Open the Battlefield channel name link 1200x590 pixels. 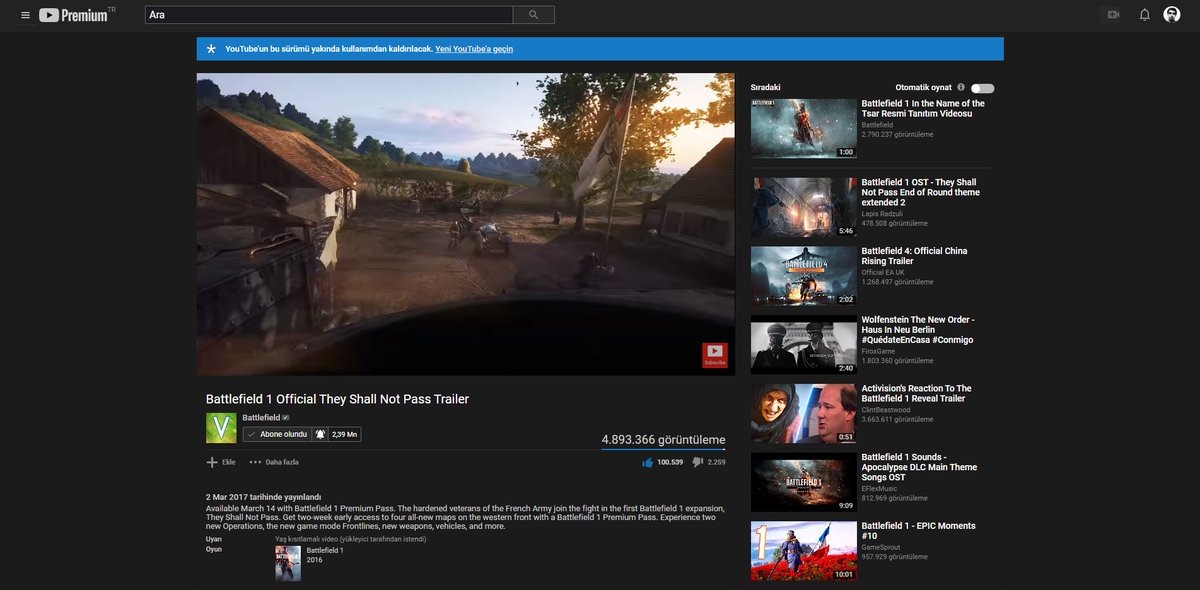tap(261, 418)
